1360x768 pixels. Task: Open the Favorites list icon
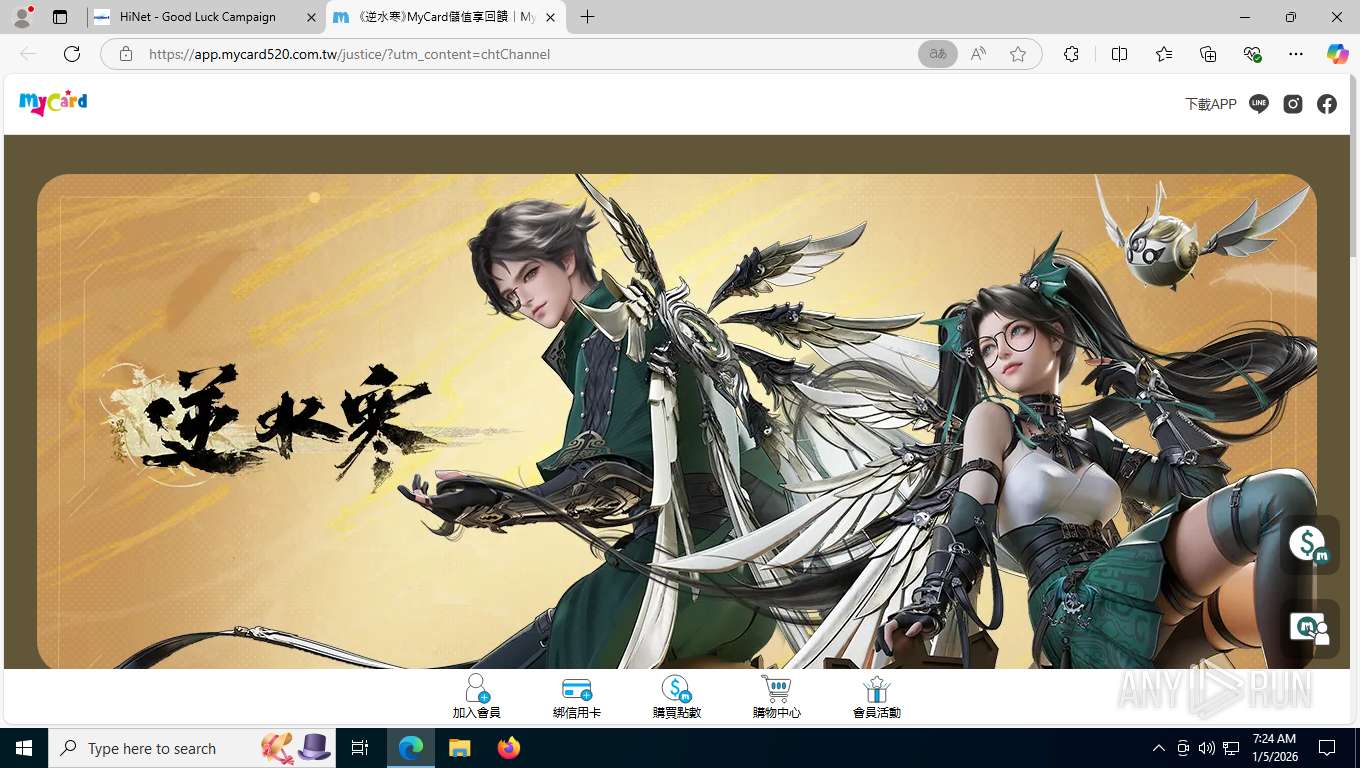click(1164, 54)
